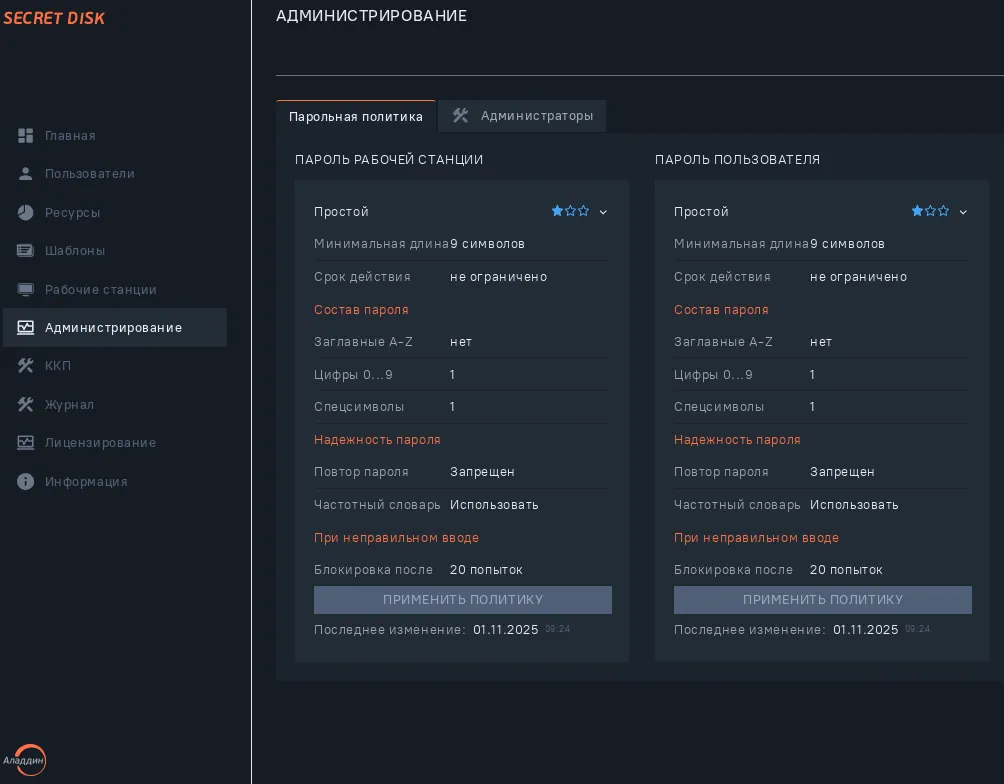Open Информация sidebar entry
The height and width of the screenshot is (784, 1004).
point(86,482)
